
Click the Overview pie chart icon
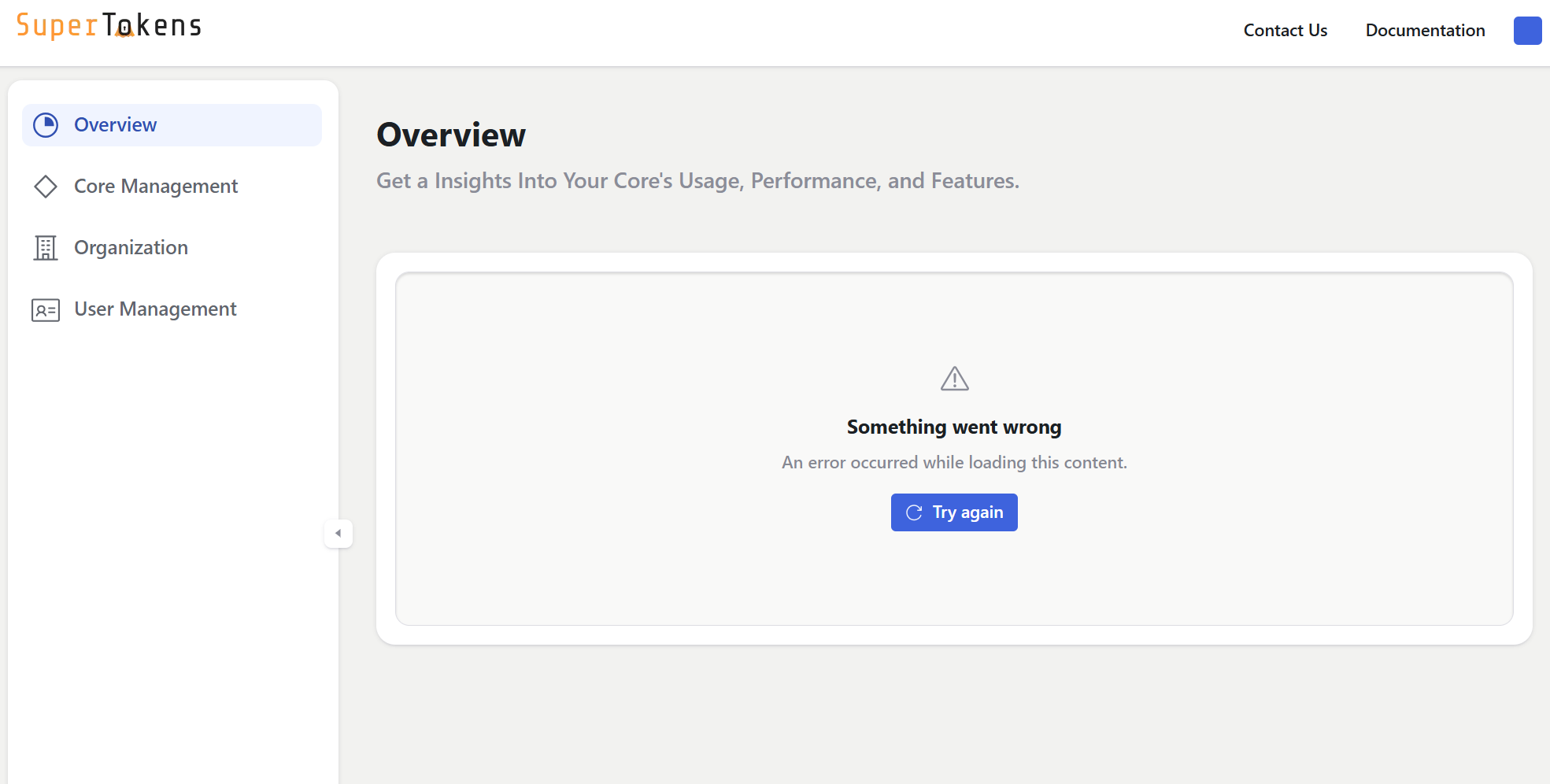[46, 125]
